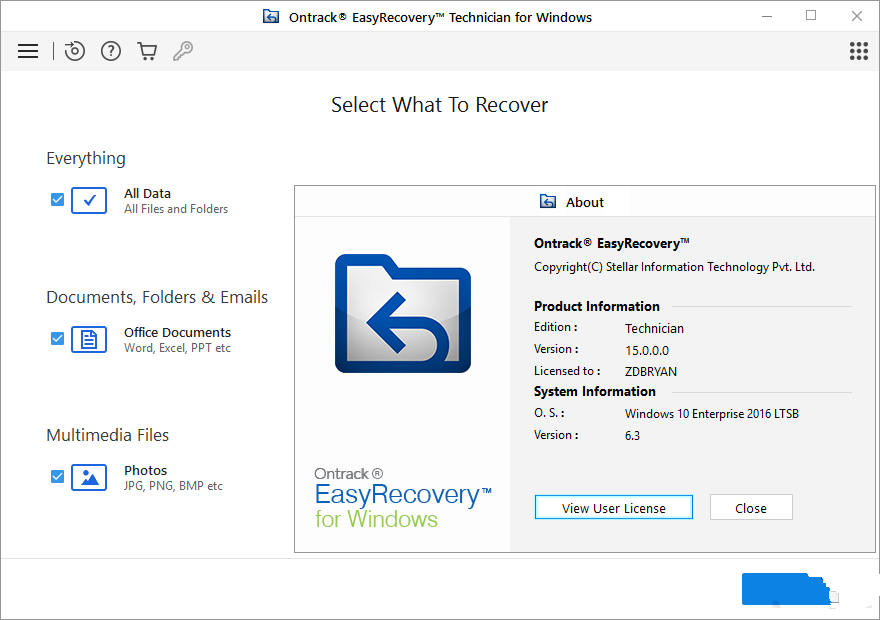The height and width of the screenshot is (620, 880).
Task: Click the Stellar copyright line
Action: pos(674,267)
